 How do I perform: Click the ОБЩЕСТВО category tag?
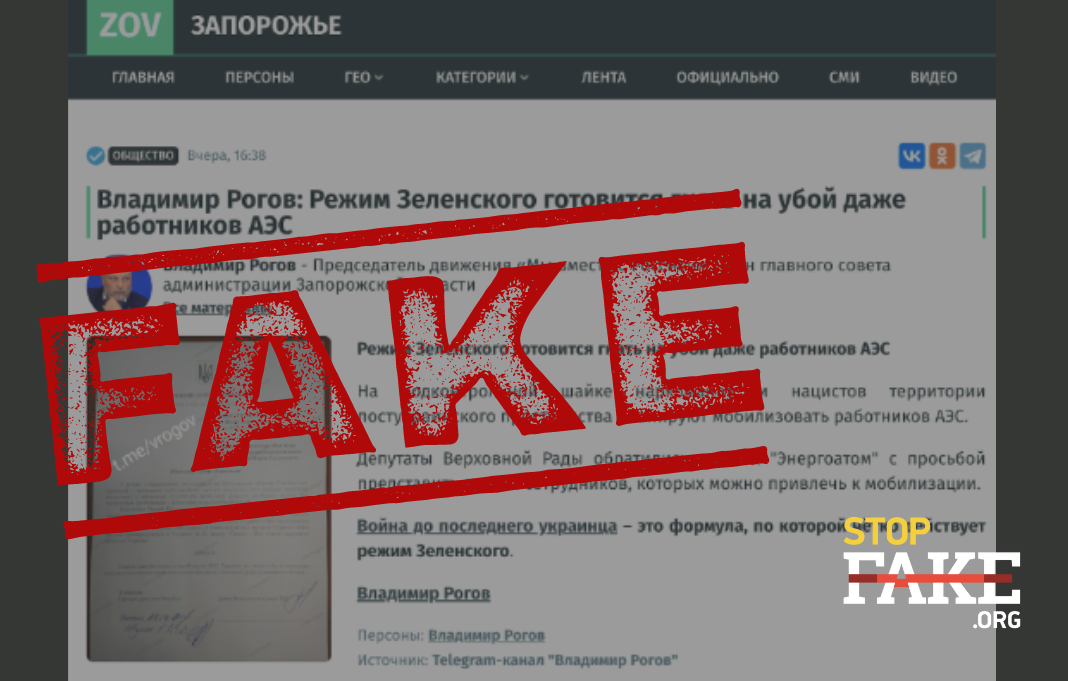(x=143, y=156)
